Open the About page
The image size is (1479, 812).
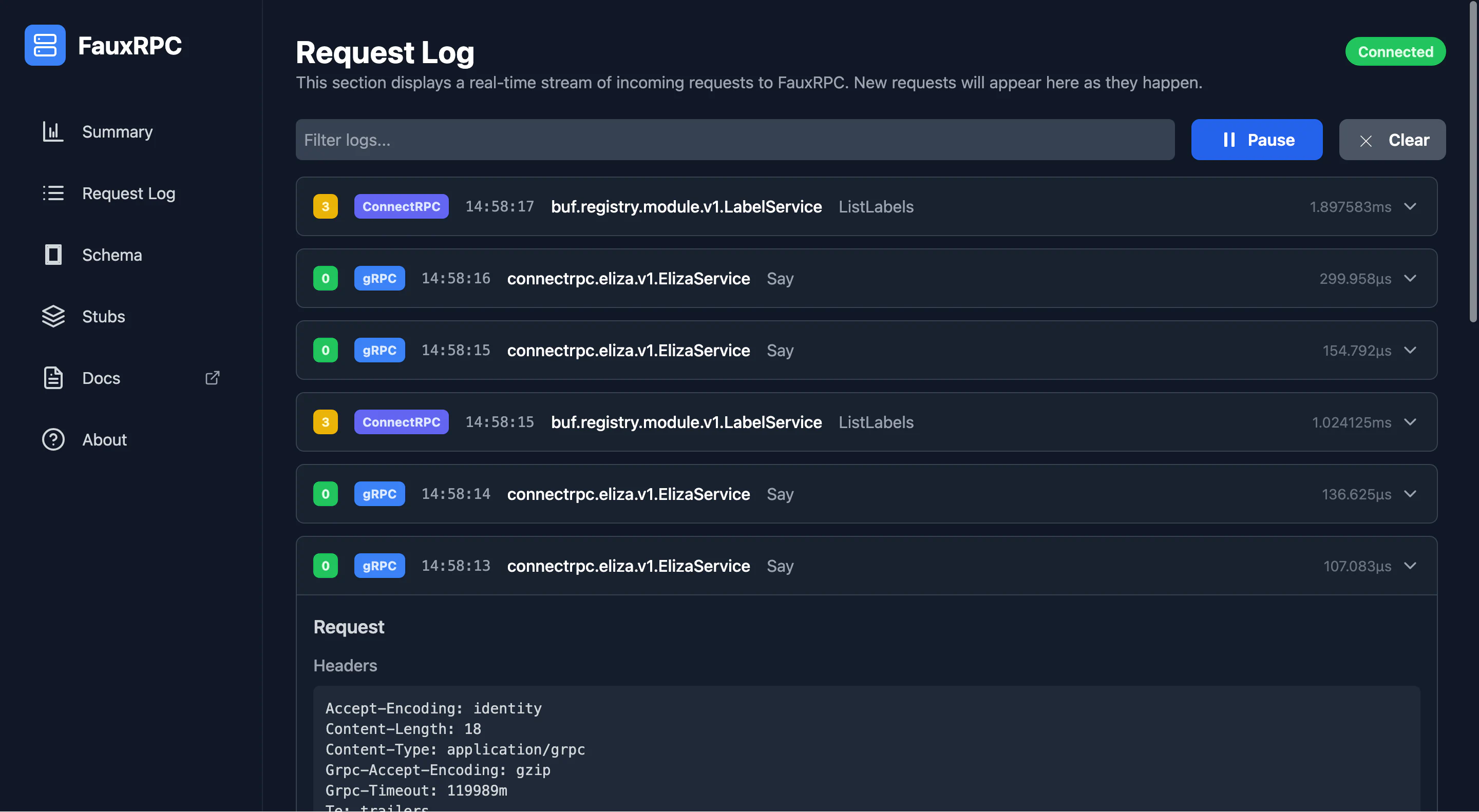104,439
